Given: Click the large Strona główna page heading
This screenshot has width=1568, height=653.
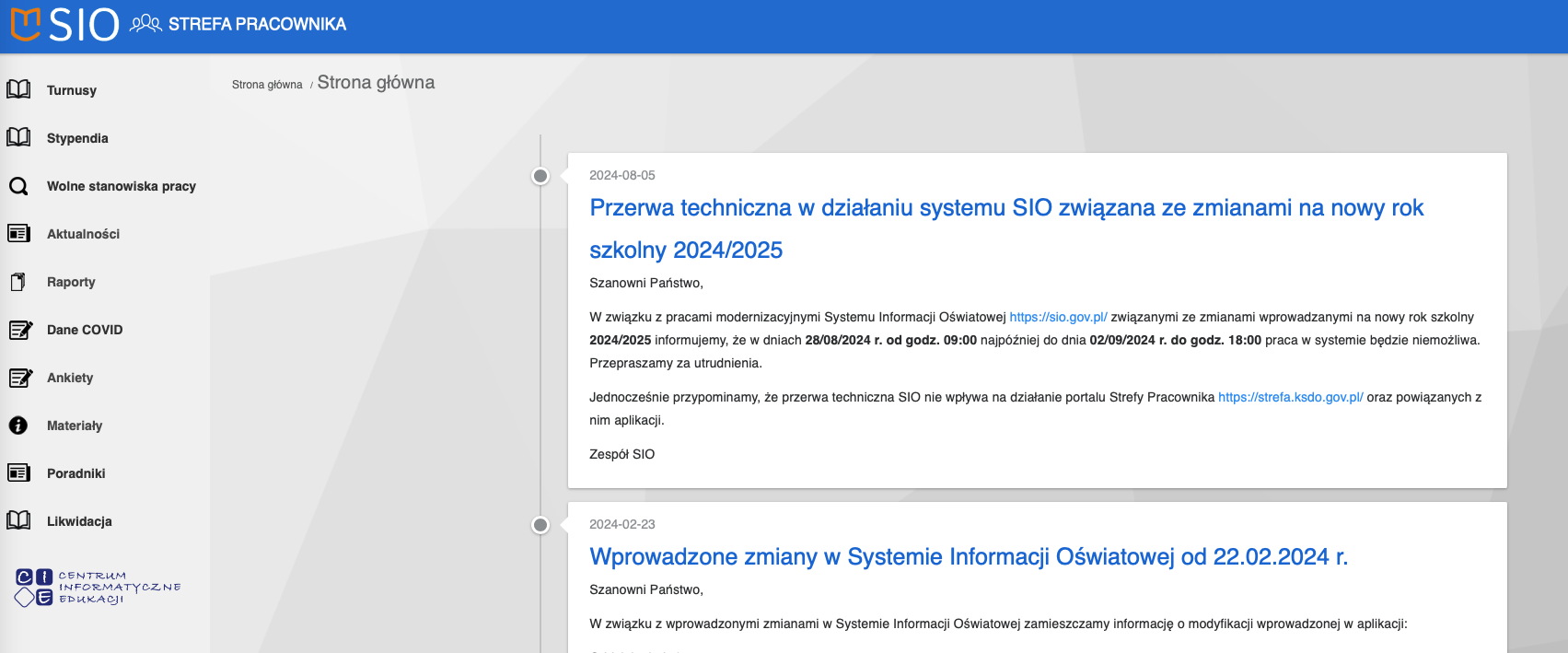Looking at the screenshot, I should pos(376,83).
